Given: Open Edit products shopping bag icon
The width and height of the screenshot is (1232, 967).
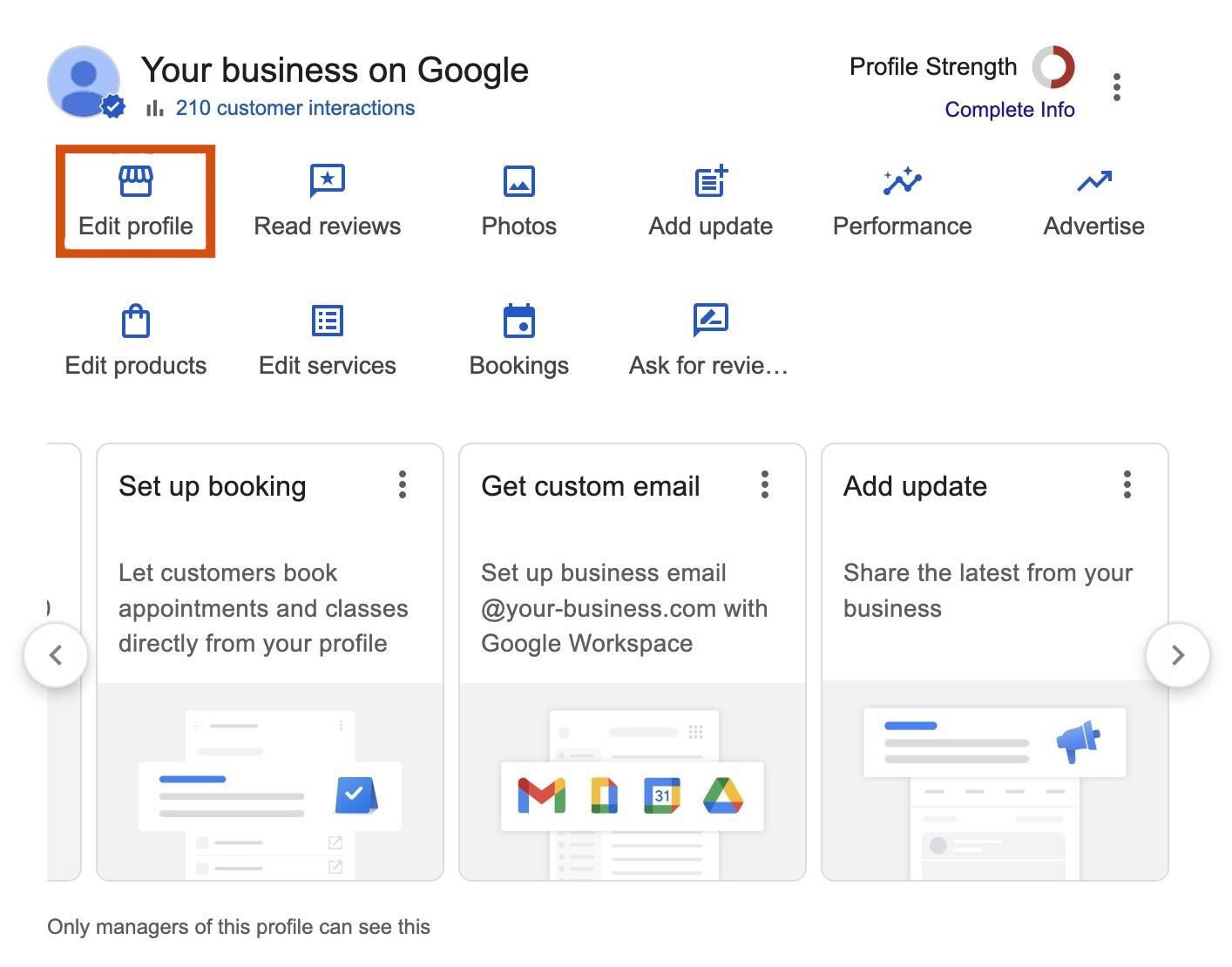Looking at the screenshot, I should [x=136, y=321].
